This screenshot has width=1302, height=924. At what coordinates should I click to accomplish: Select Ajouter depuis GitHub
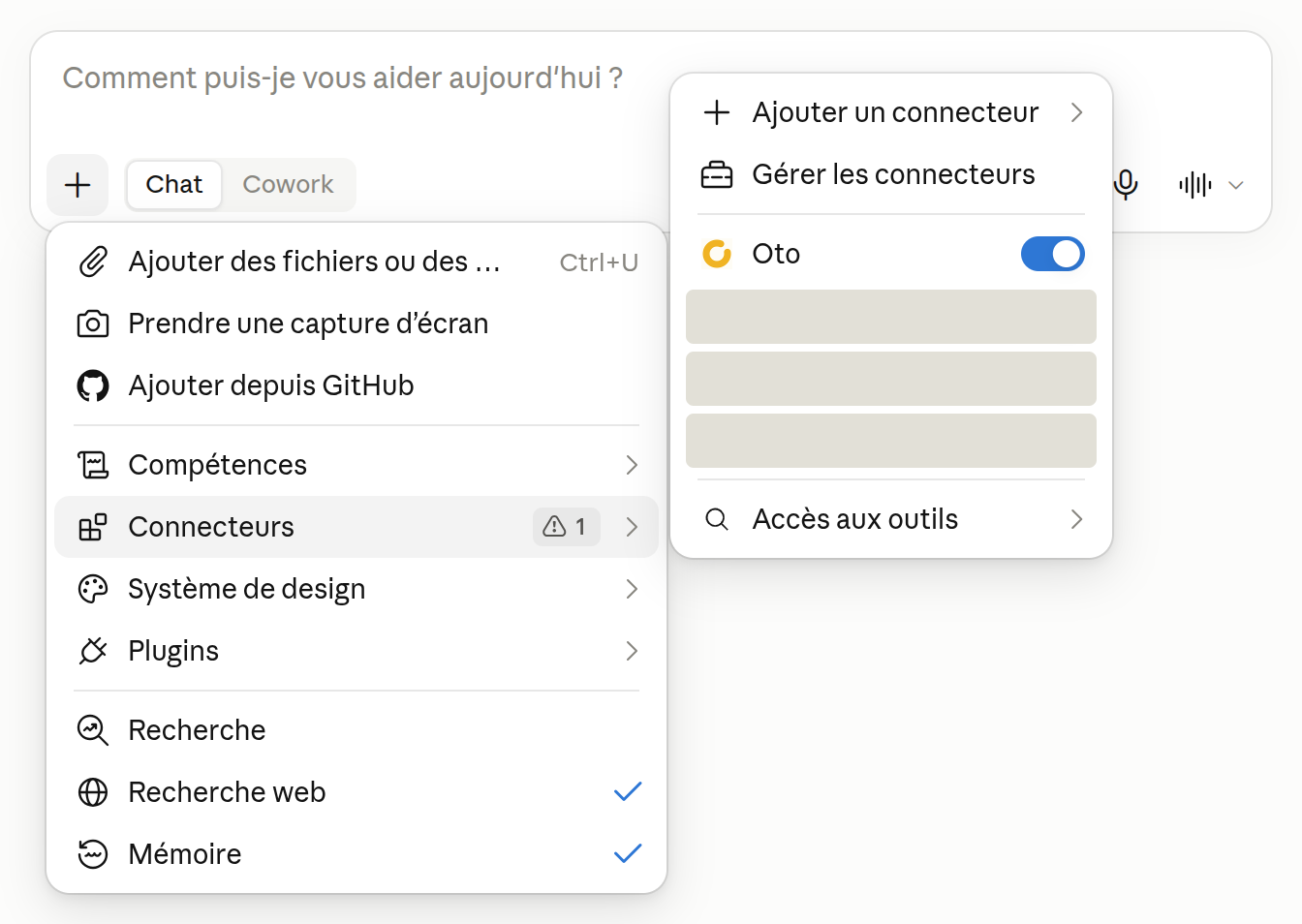coord(356,385)
